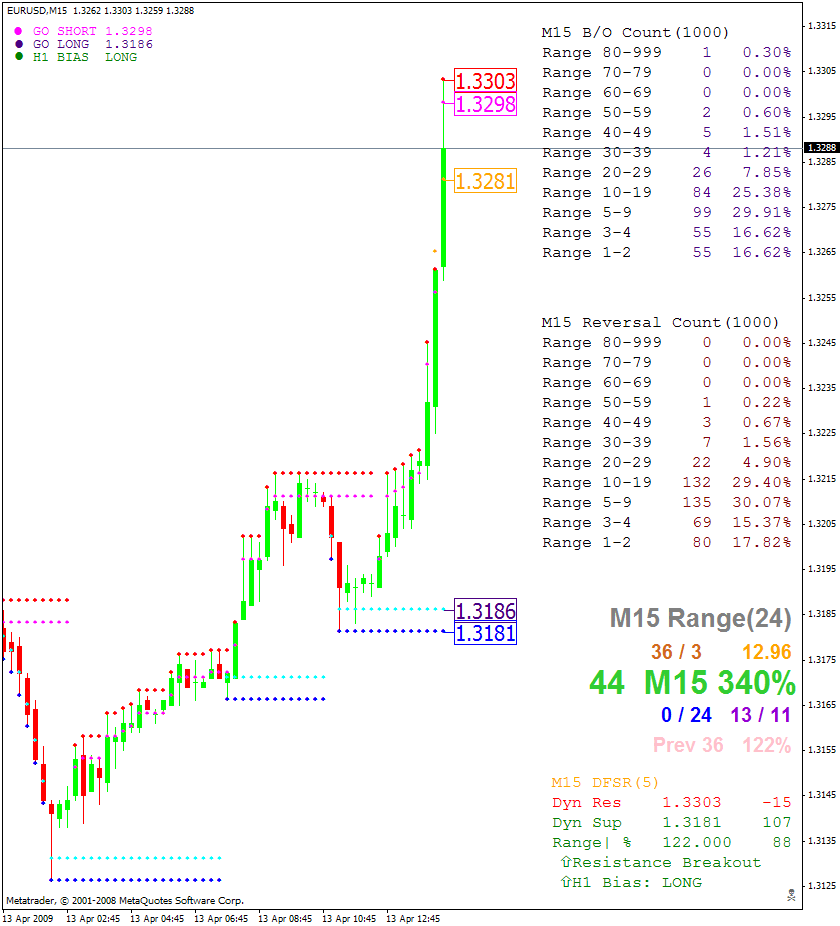Click the Range| % 122.000 row
840x926 pixels.
(671, 843)
